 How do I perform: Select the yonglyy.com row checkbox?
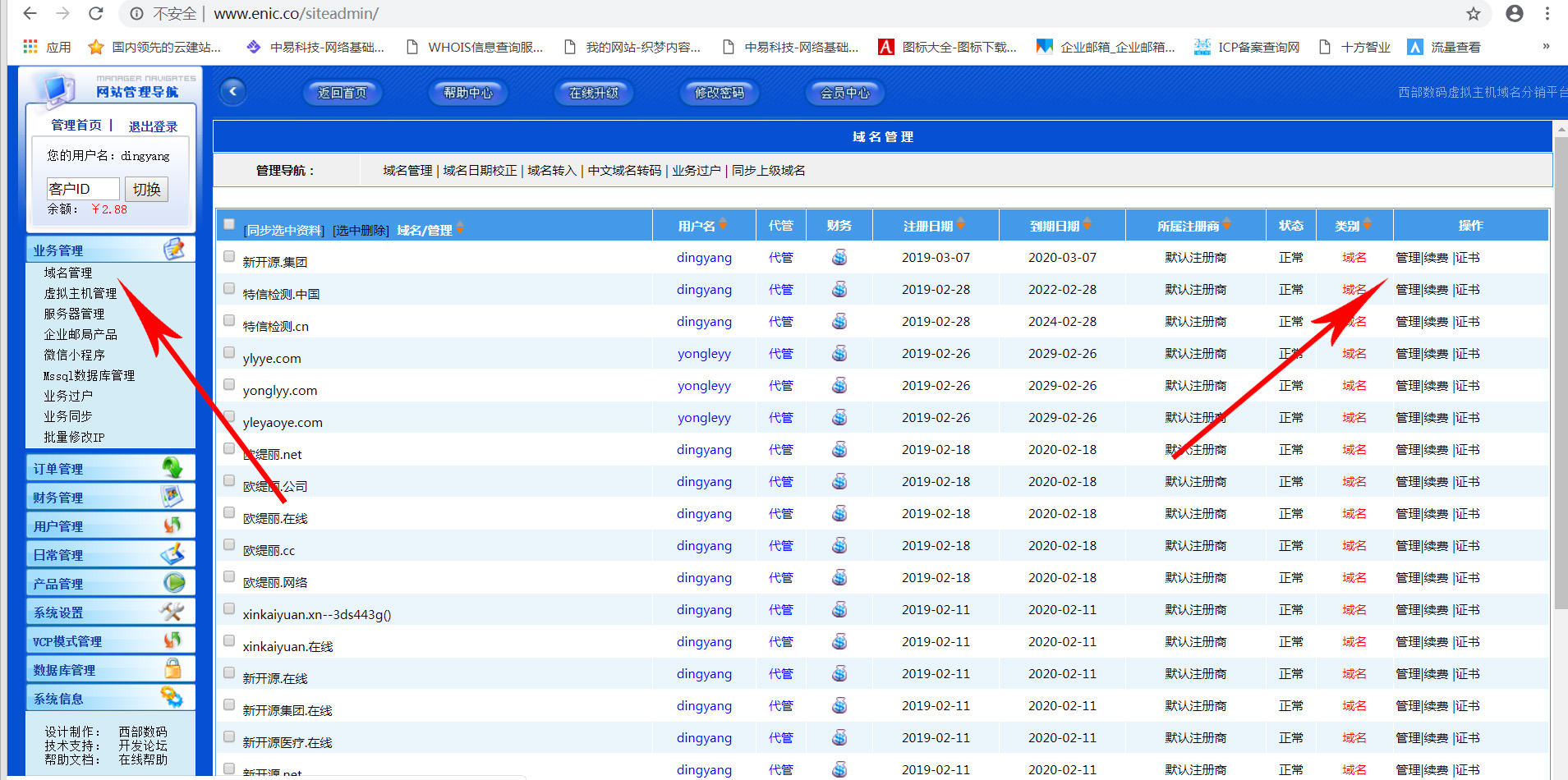[229, 385]
